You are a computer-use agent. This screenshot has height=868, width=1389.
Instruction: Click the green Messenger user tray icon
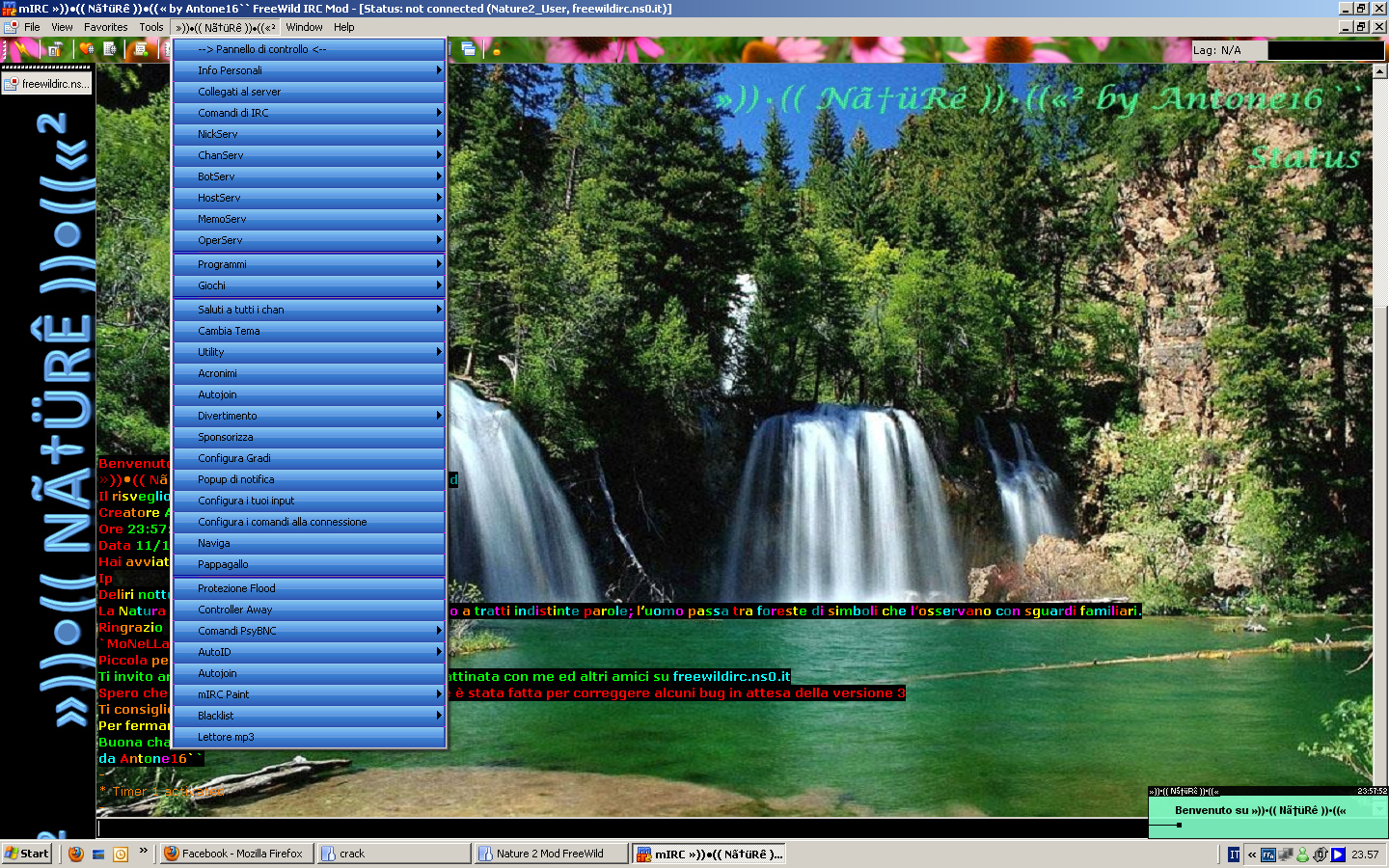[1302, 854]
